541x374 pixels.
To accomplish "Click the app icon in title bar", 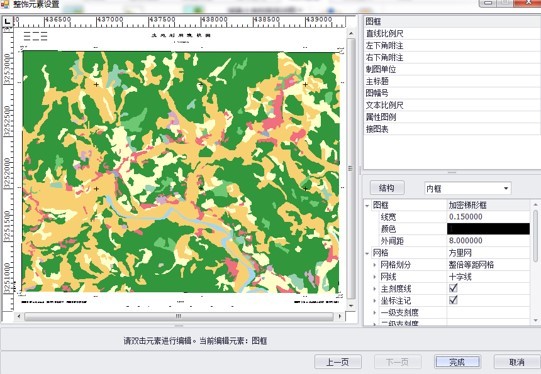I will pyautogui.click(x=4, y=4).
